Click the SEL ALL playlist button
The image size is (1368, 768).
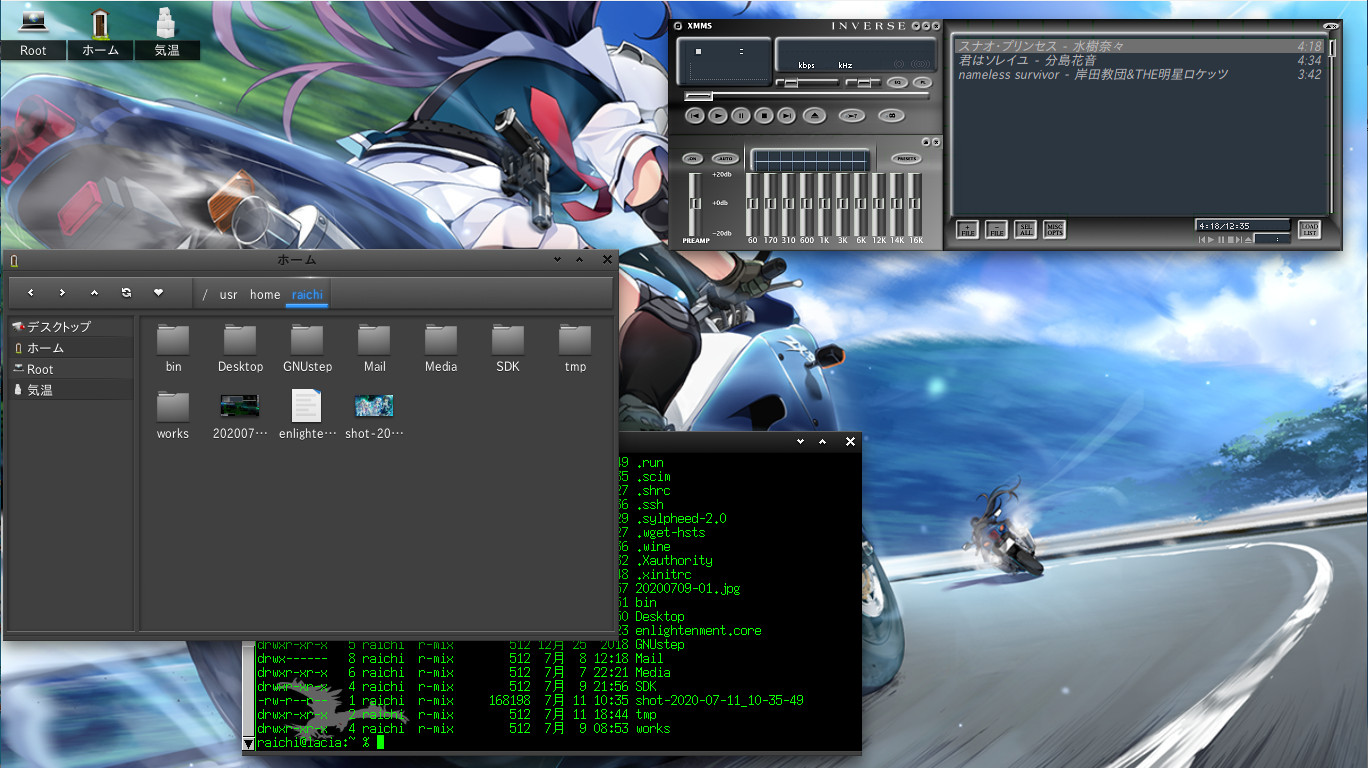pyautogui.click(x=1025, y=230)
